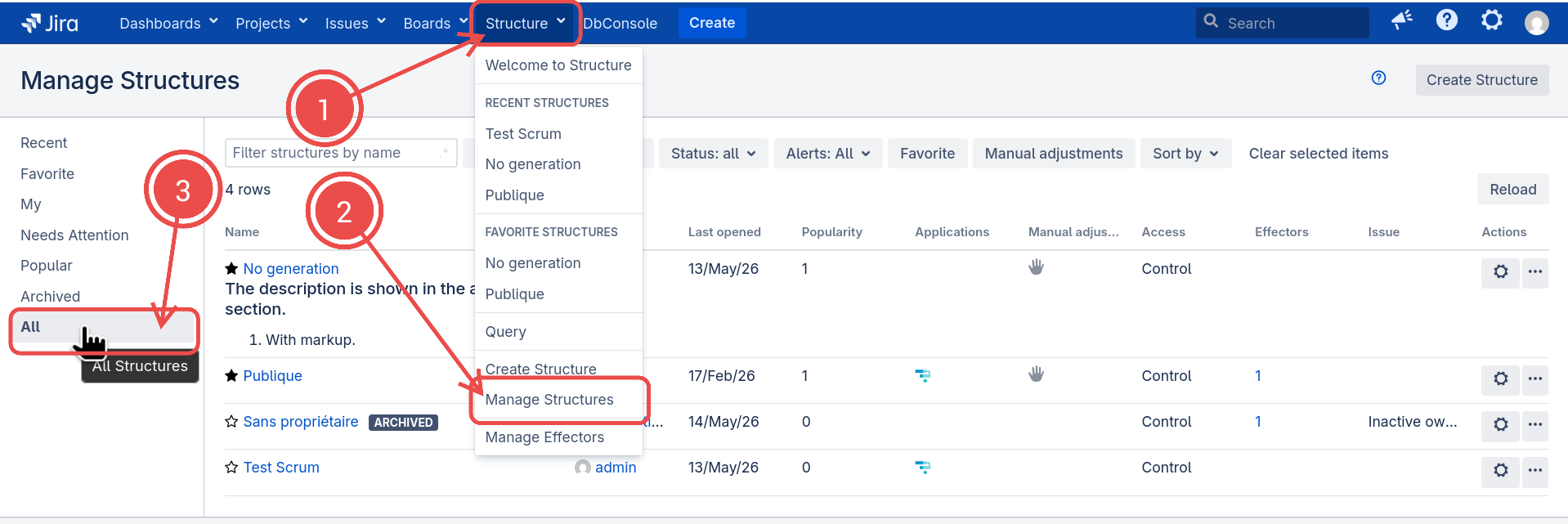The height and width of the screenshot is (524, 1568).
Task: Open settings gear for Test Scrum row
Action: (1501, 471)
